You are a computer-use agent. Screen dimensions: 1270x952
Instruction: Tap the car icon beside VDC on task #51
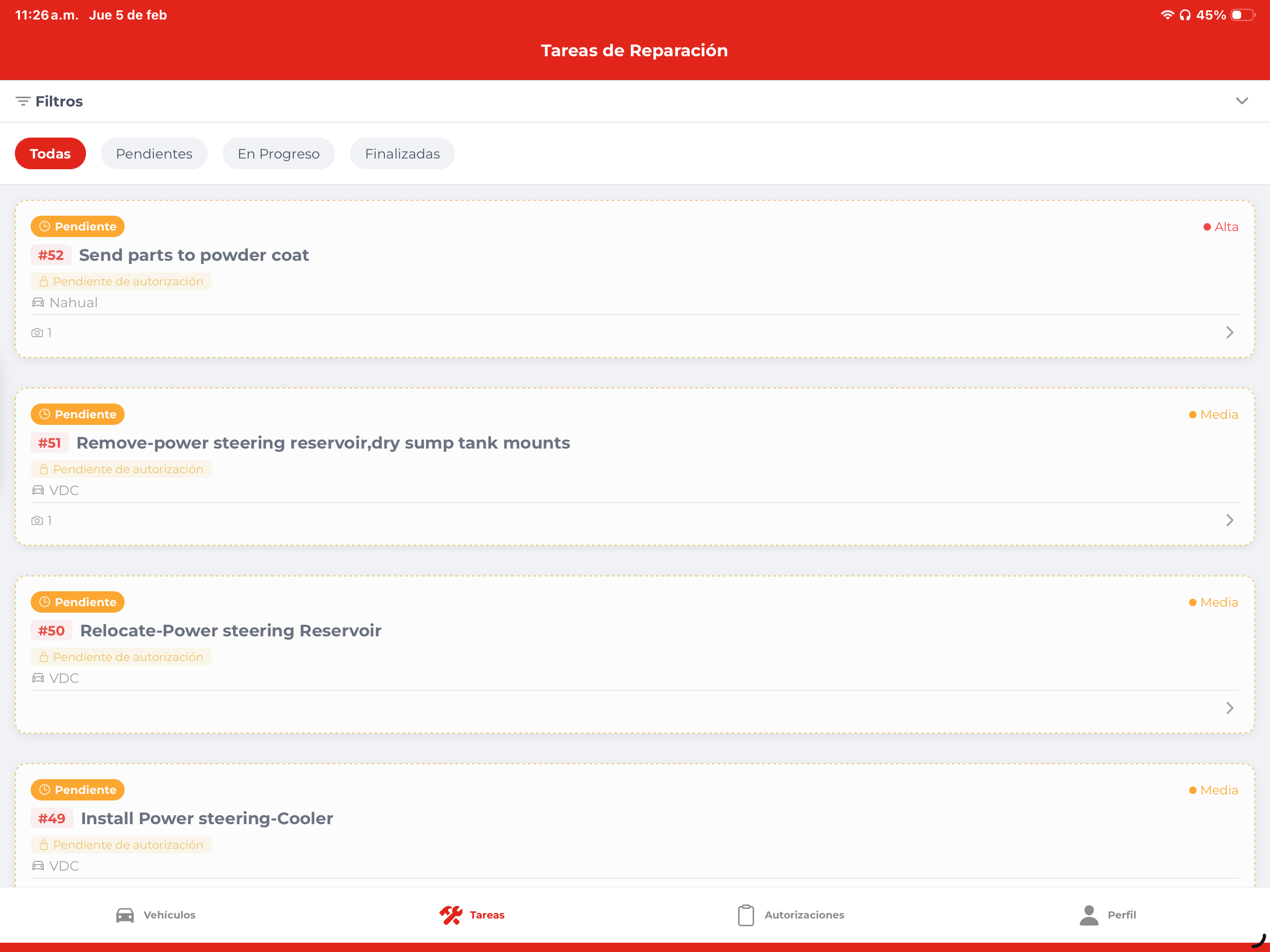(38, 490)
